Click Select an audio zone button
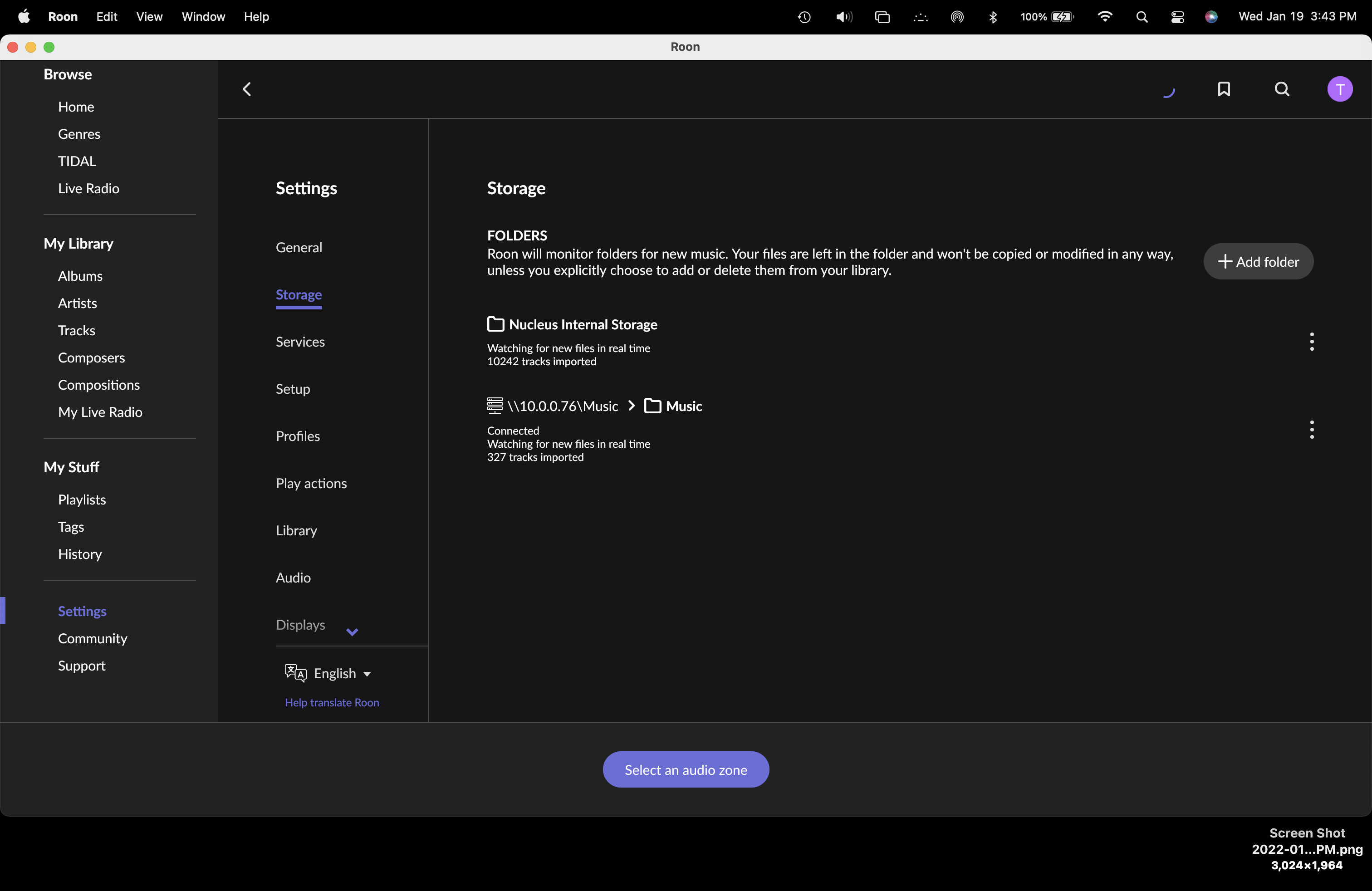1372x891 pixels. 686,769
